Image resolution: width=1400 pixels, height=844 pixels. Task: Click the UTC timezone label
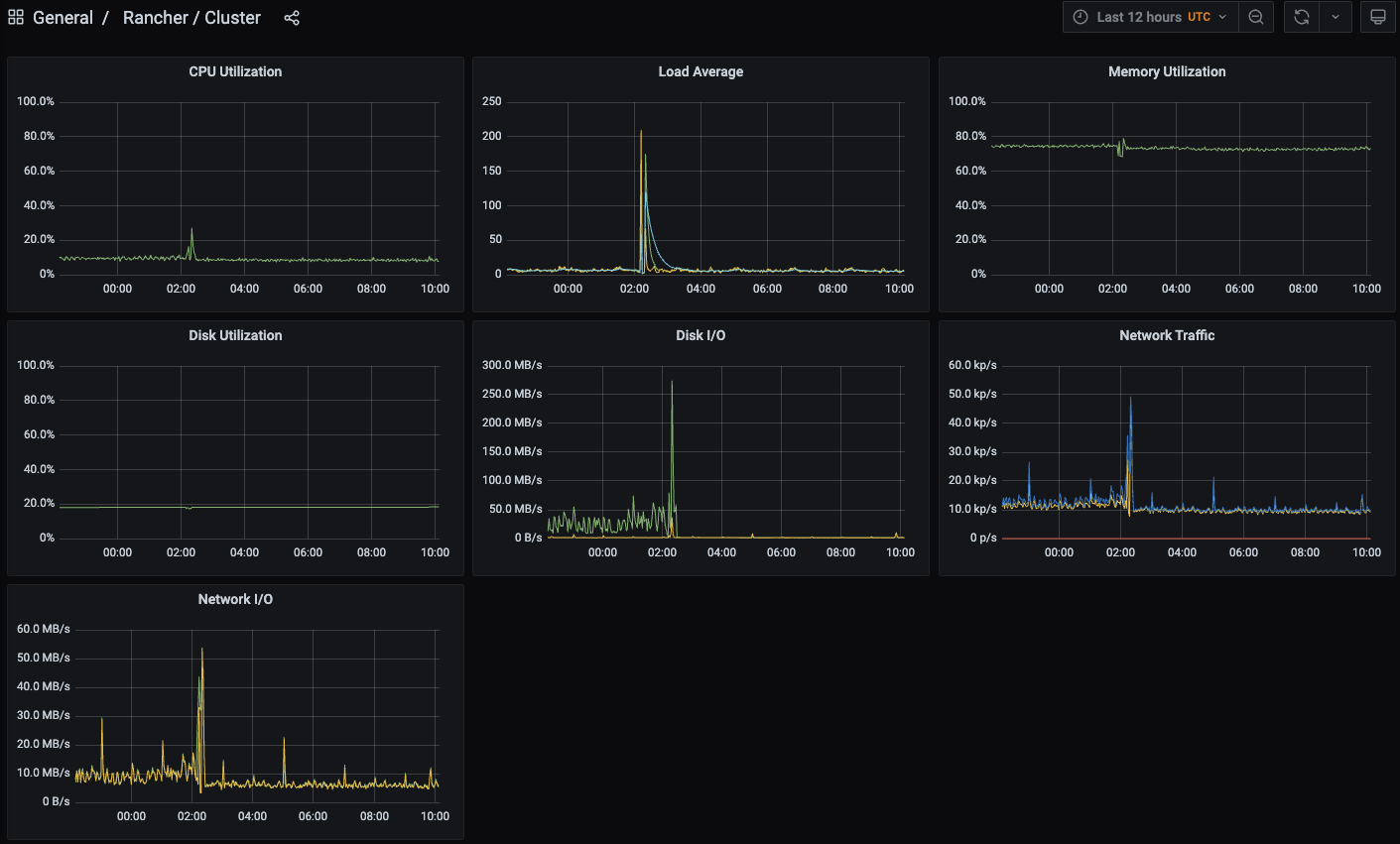point(1199,17)
